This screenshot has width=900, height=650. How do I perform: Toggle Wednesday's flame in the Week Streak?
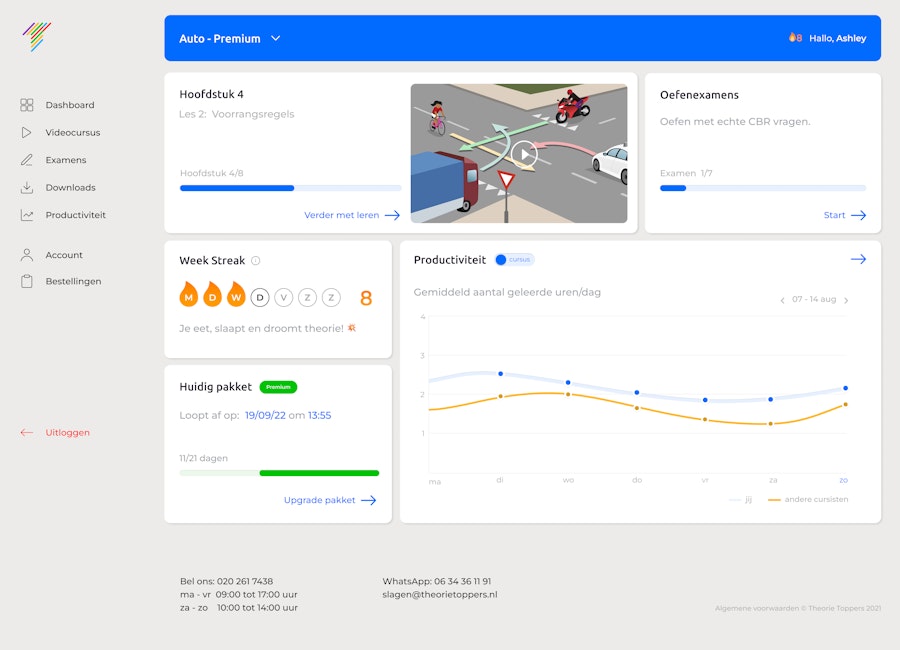(238, 295)
